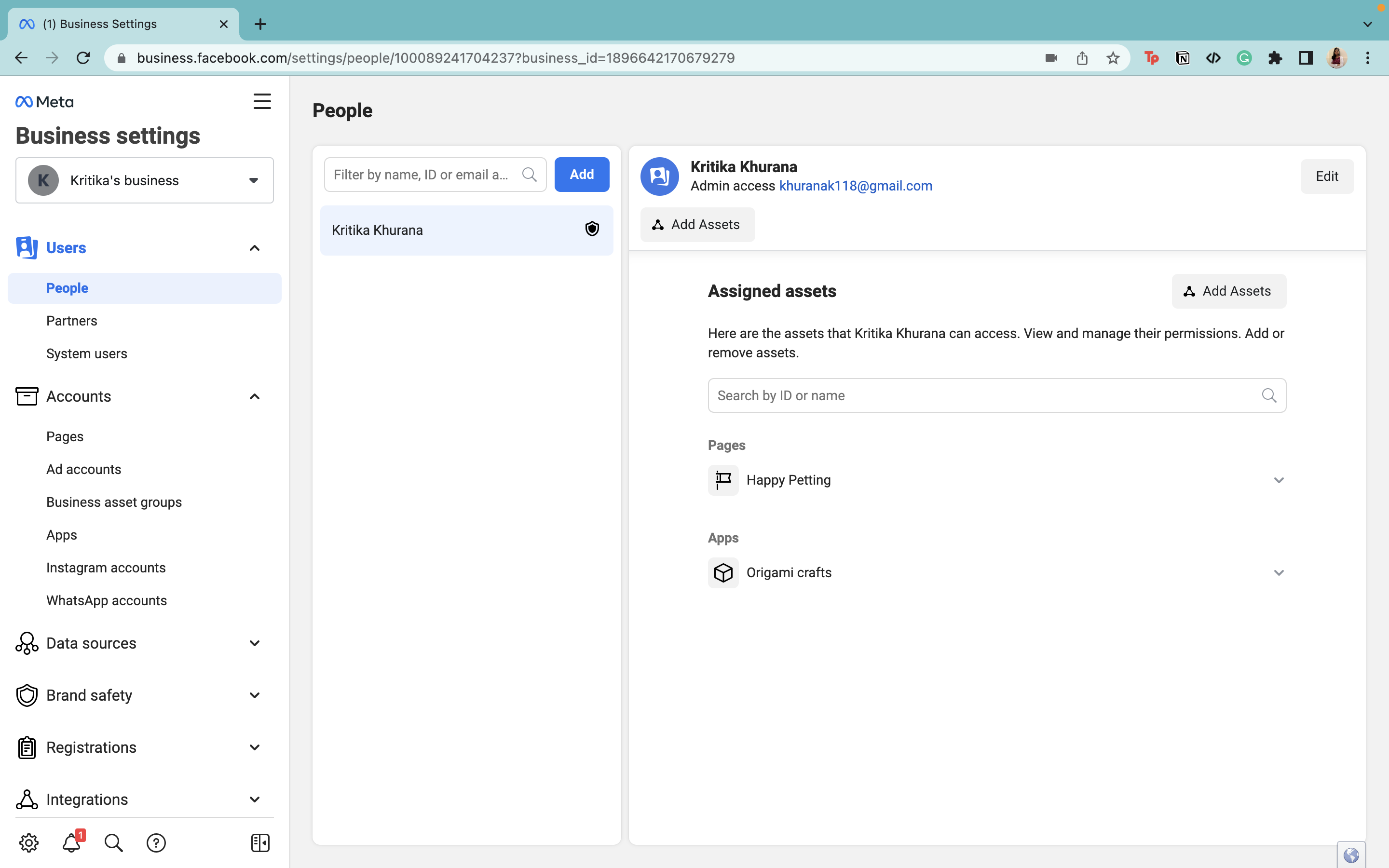Open the Kritika's business dropdown

(145, 180)
